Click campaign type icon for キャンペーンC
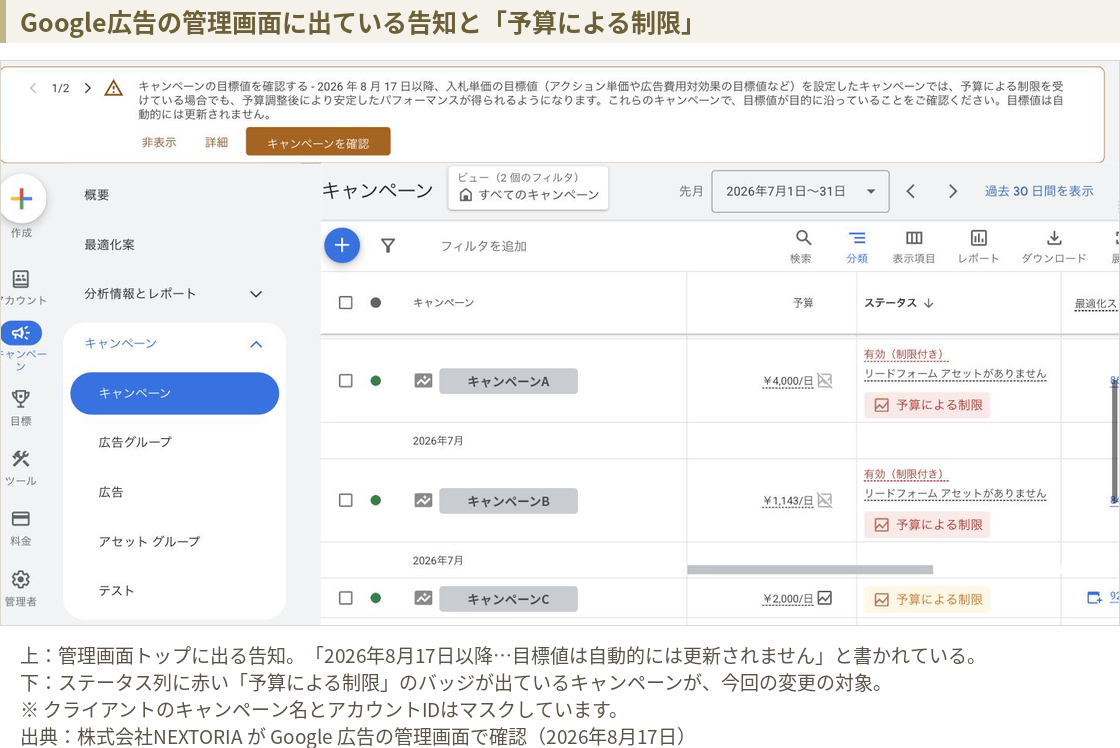 click(424, 598)
